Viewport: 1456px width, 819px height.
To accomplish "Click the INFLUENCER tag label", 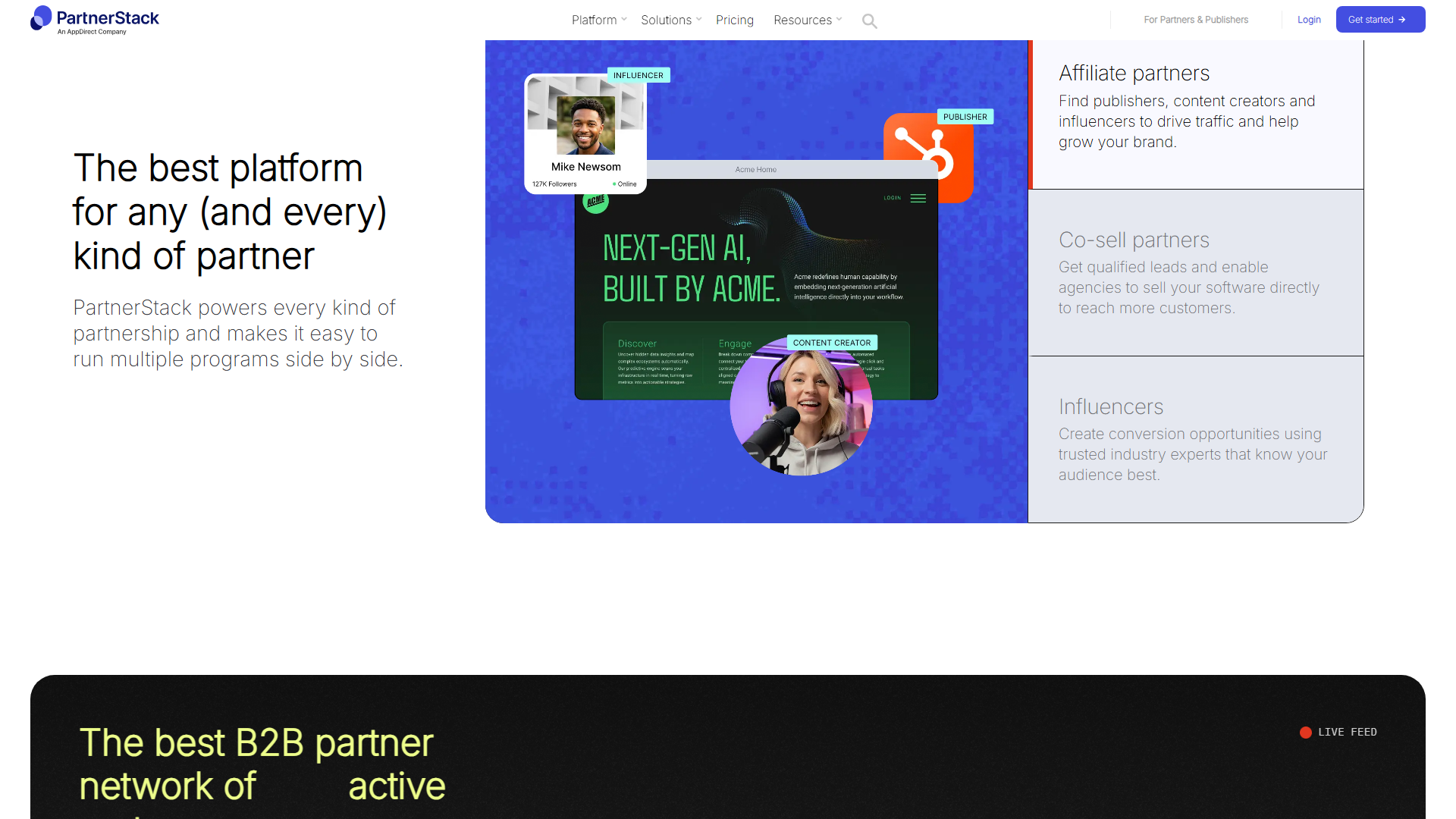I will click(639, 75).
